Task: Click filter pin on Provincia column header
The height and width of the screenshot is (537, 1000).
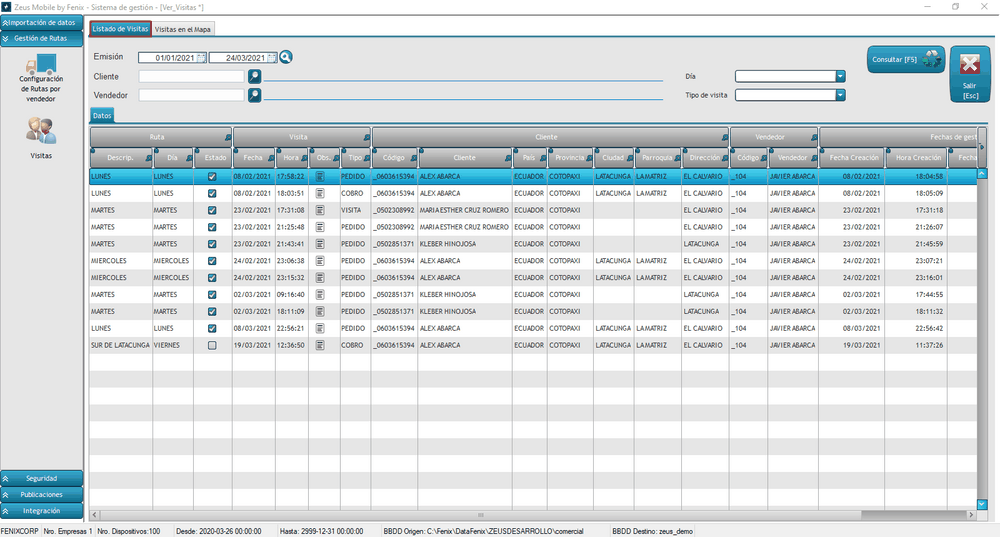Action: pos(589,158)
